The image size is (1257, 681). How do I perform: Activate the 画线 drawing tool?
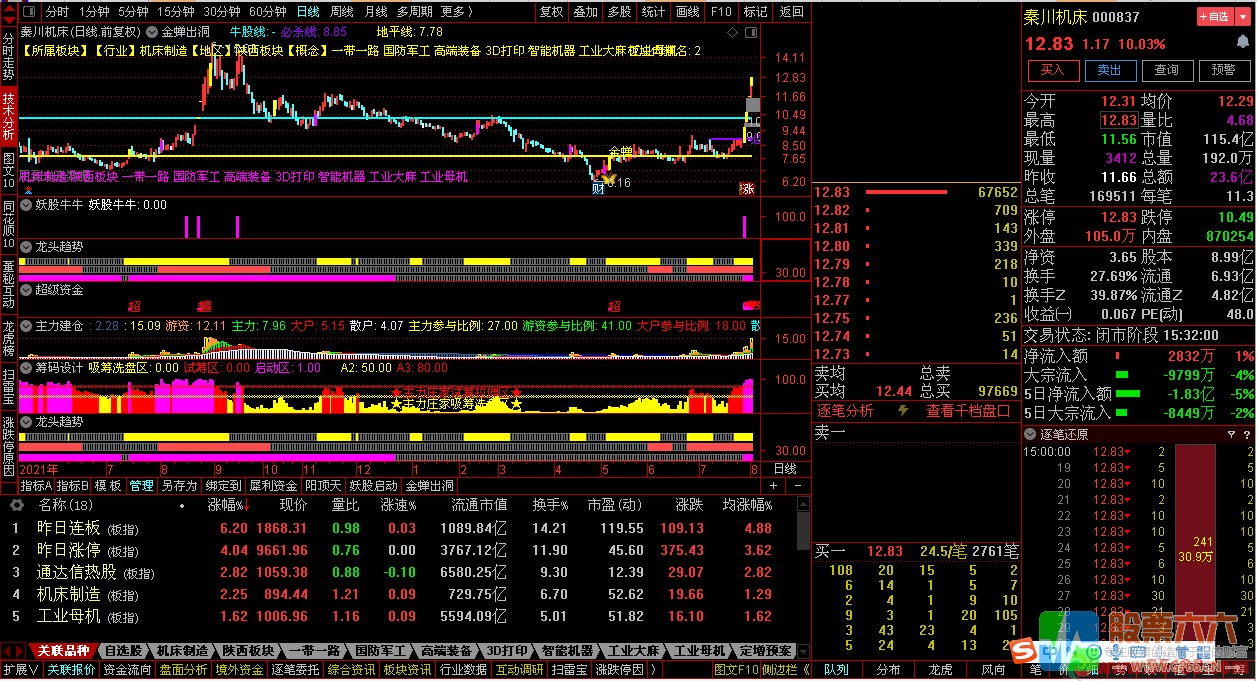tap(687, 11)
